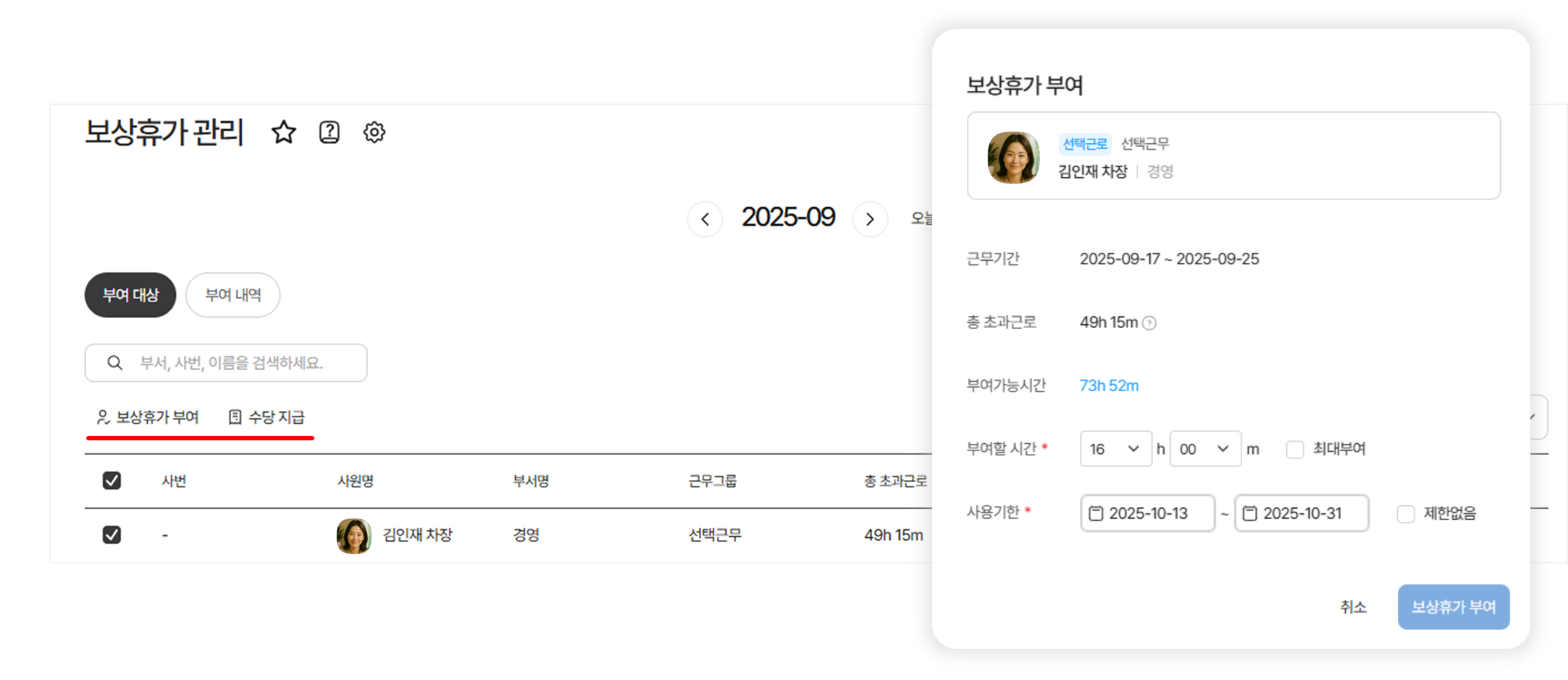Viewport: 1568px width, 680px height.
Task: Go to previous month with left arrow
Action: click(x=705, y=219)
